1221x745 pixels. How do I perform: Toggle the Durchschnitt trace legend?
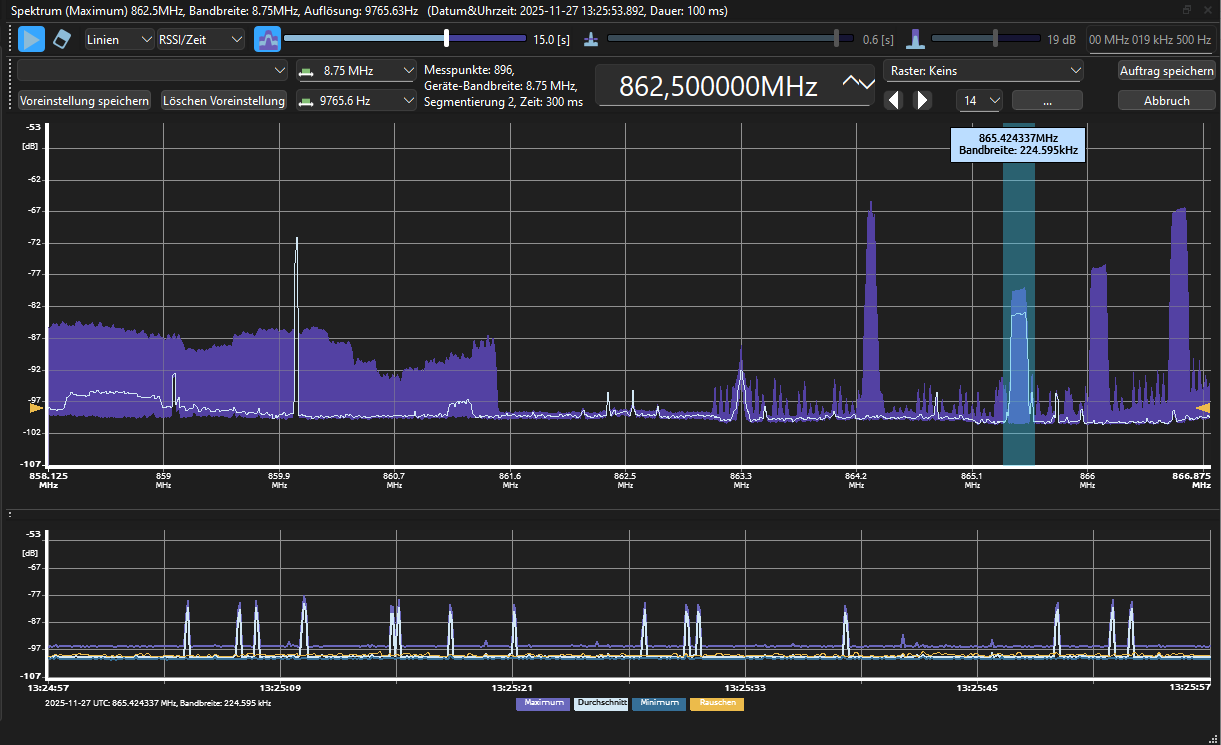[600, 703]
